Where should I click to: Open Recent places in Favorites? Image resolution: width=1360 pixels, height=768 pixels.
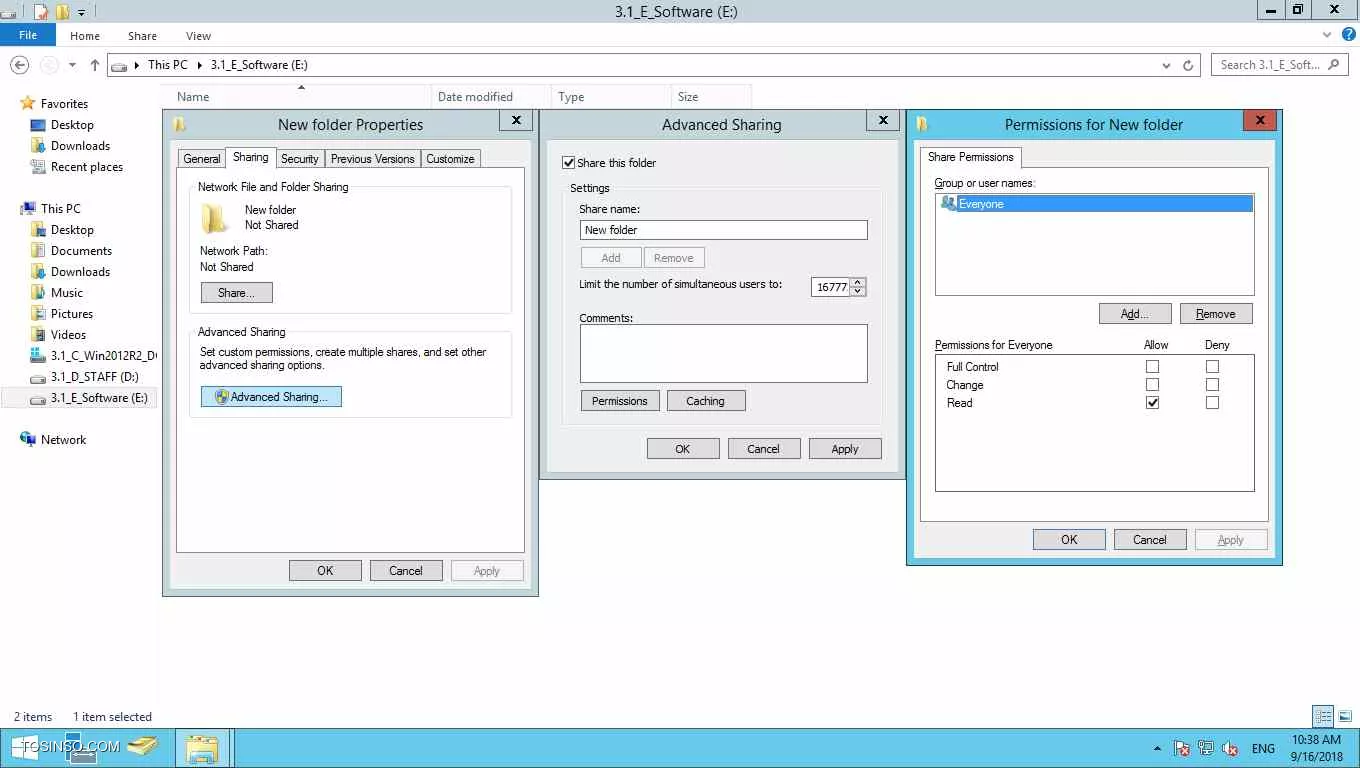tap(86, 167)
